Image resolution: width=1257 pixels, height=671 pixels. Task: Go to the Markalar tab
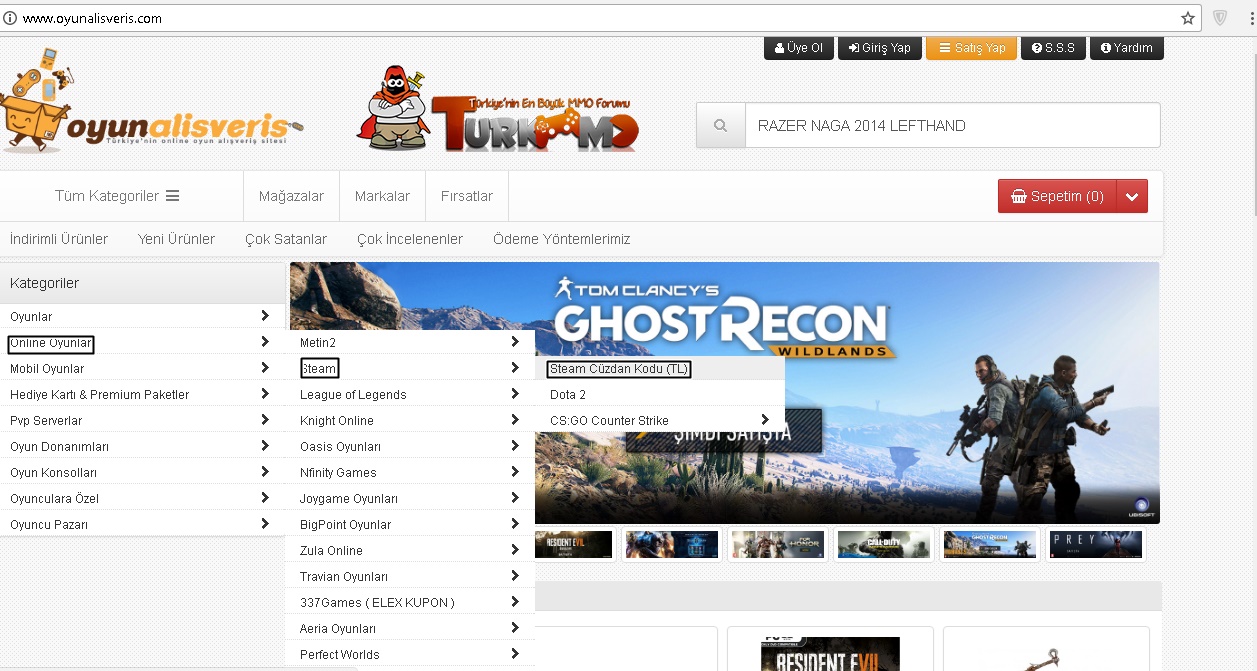pos(382,196)
